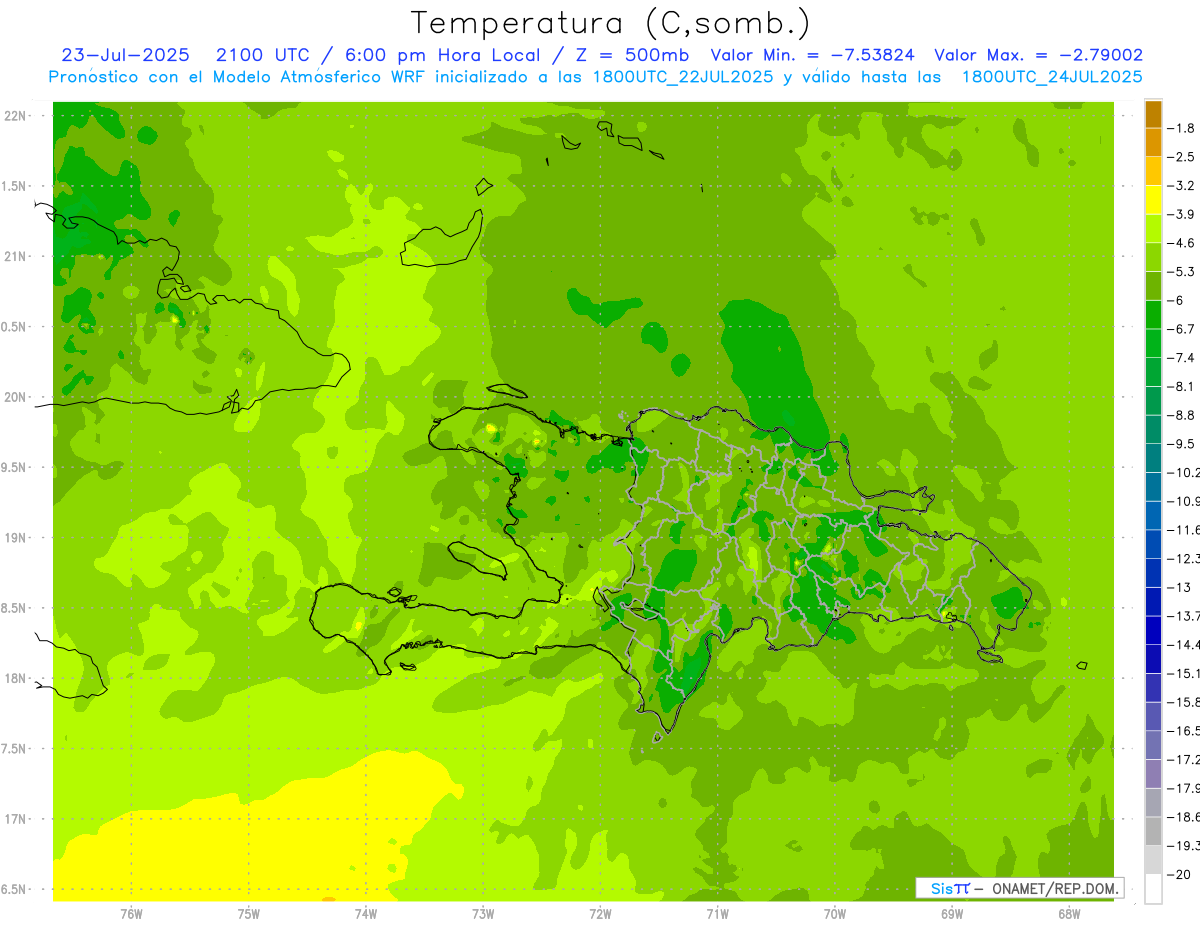
Task: Click the '70W' longitude label
Action: click(835, 914)
